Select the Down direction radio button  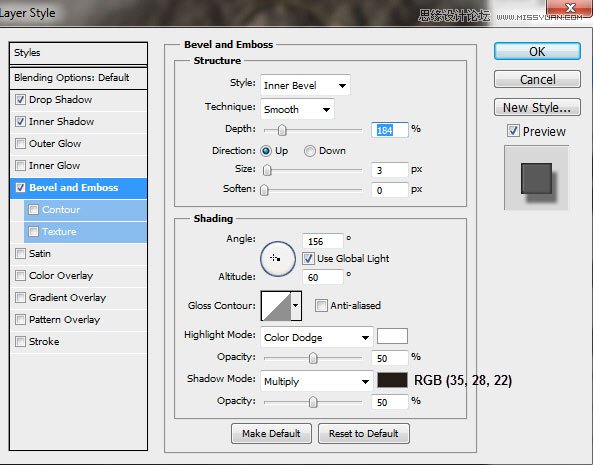(310, 151)
